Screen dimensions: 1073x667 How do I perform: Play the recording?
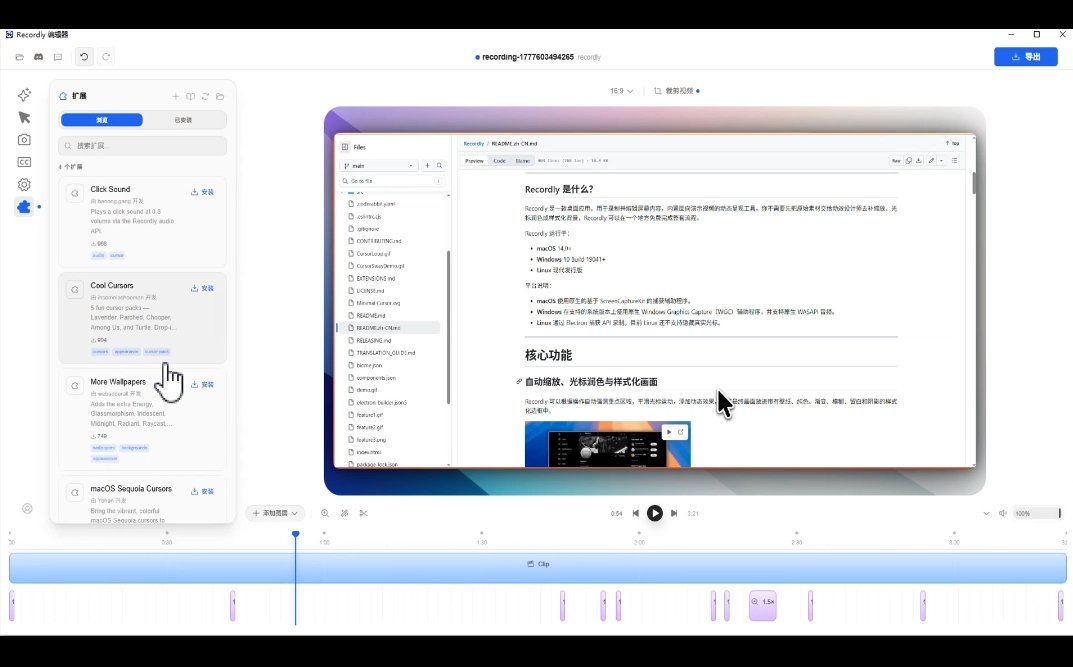coord(655,513)
